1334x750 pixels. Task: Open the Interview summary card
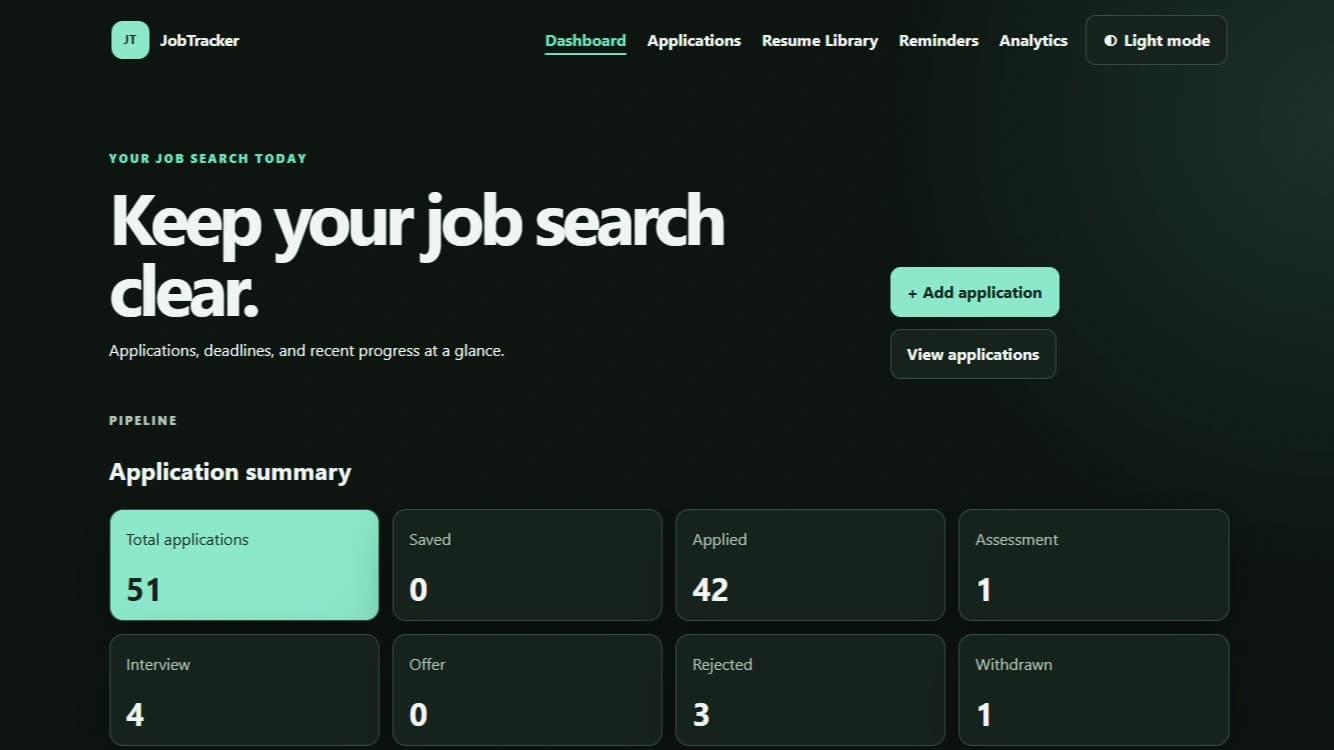(x=244, y=690)
